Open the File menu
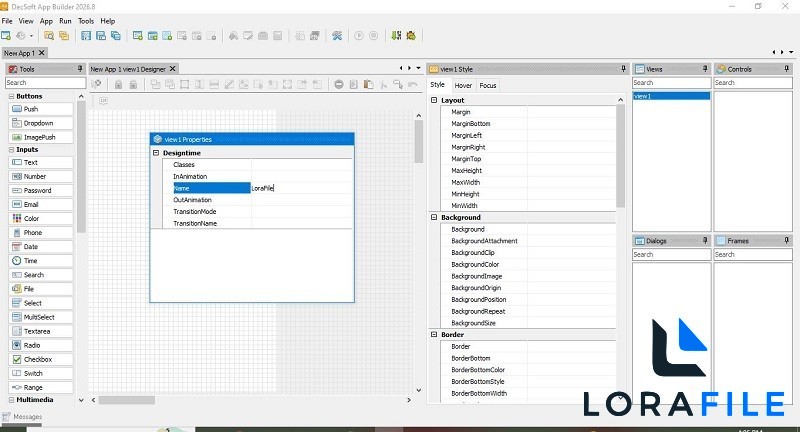800x432 pixels. [7, 21]
